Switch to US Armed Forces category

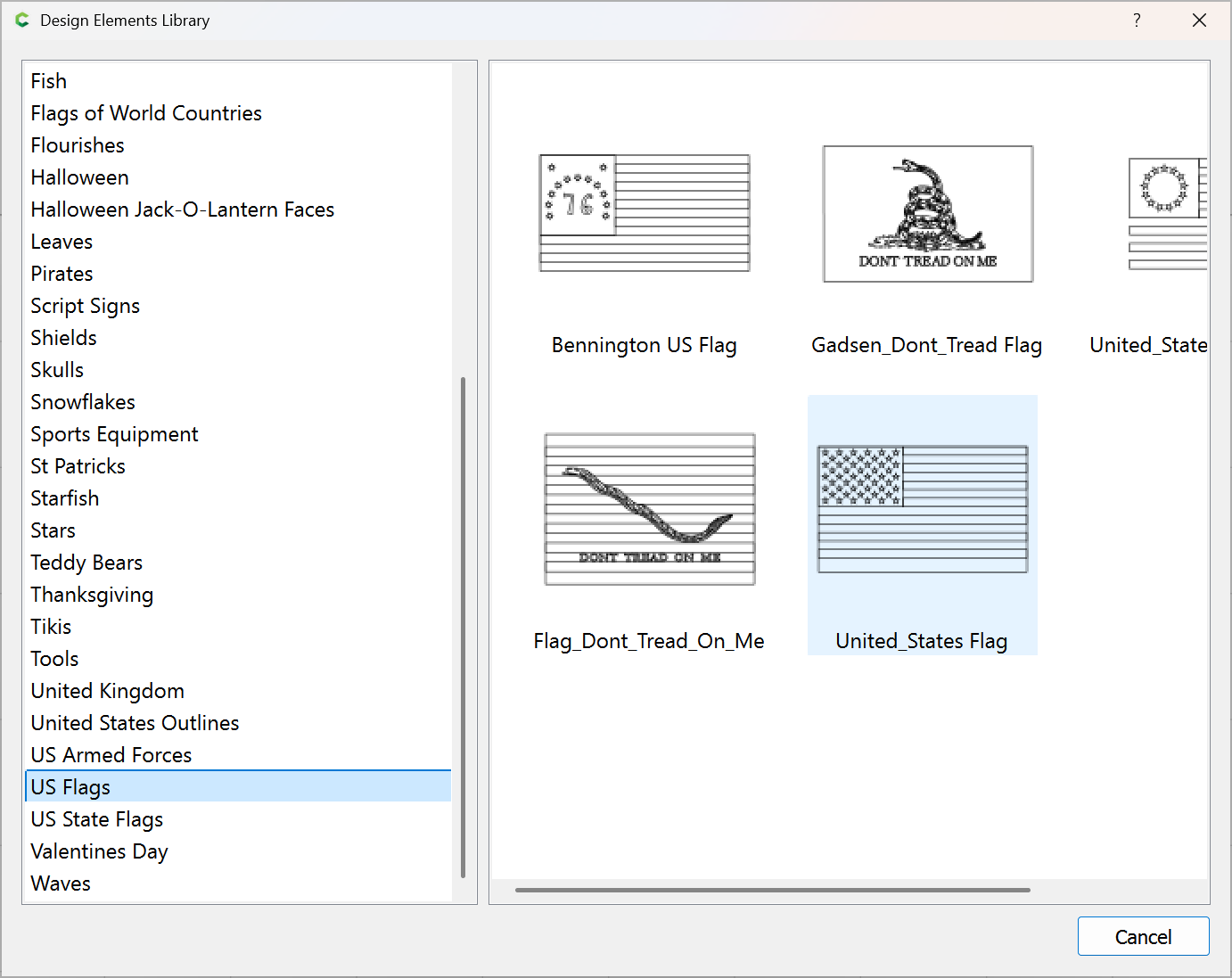pos(111,755)
